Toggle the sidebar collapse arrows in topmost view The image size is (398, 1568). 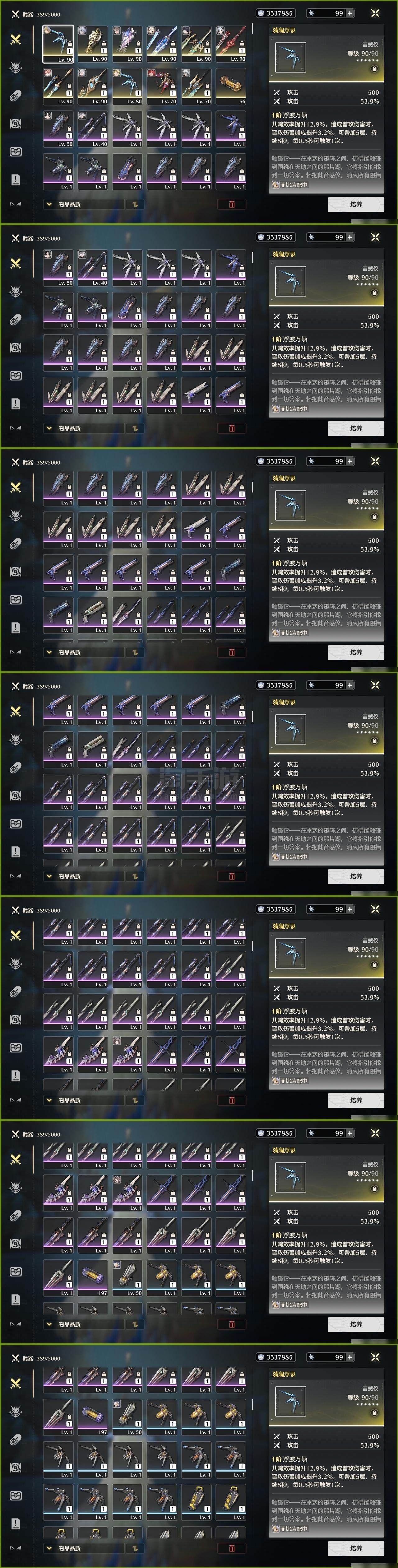pyautogui.click(x=15, y=204)
